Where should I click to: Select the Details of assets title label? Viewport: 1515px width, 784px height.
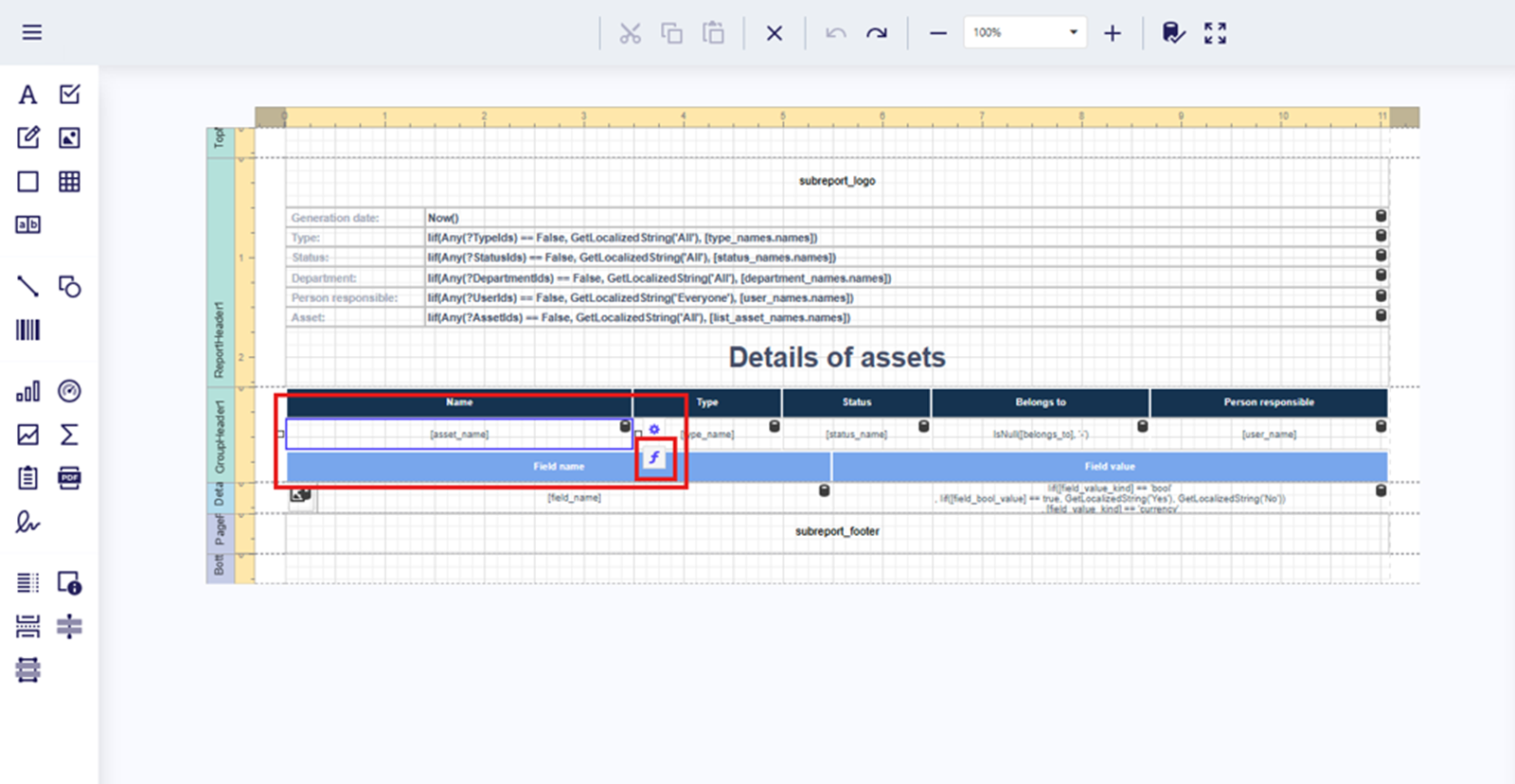[x=836, y=358]
